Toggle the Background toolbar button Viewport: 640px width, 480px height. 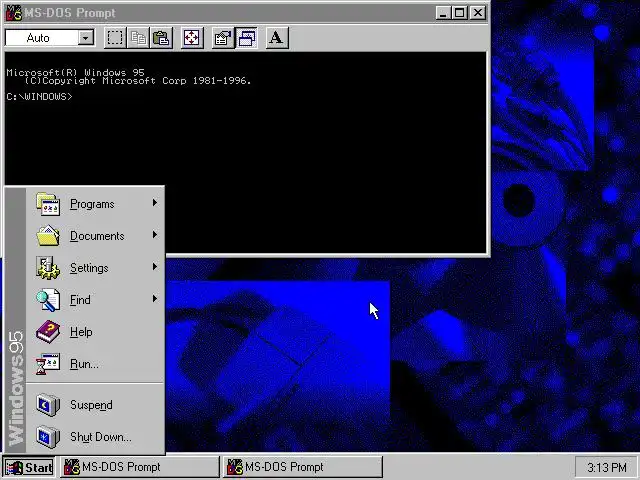247,38
